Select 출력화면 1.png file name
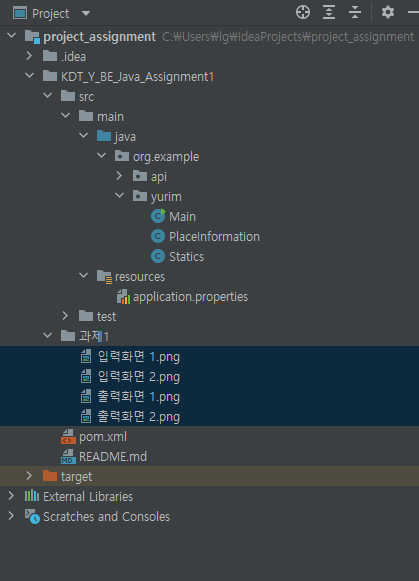Viewport: 419px width, 581px height. [139, 397]
